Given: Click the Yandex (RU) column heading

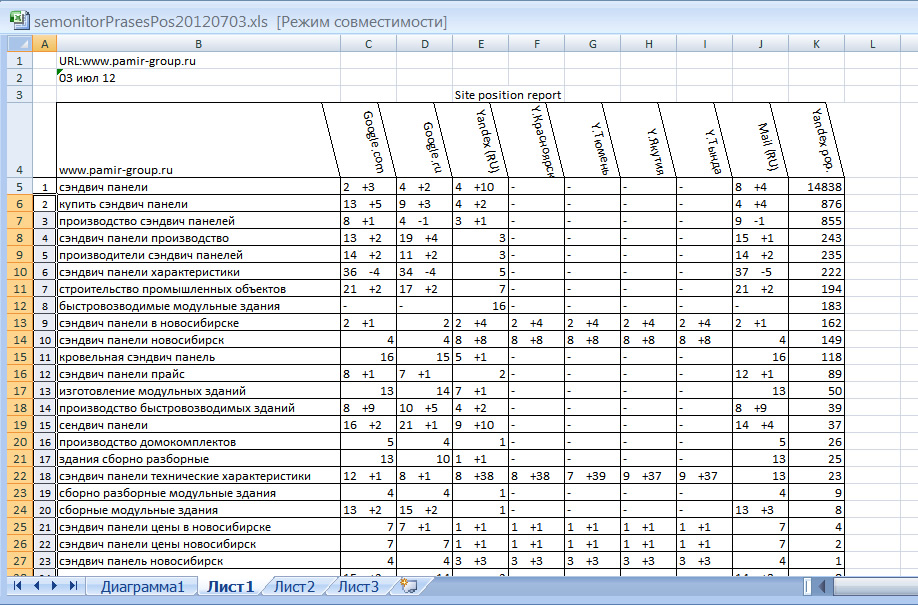Looking at the screenshot, I should 487,142.
